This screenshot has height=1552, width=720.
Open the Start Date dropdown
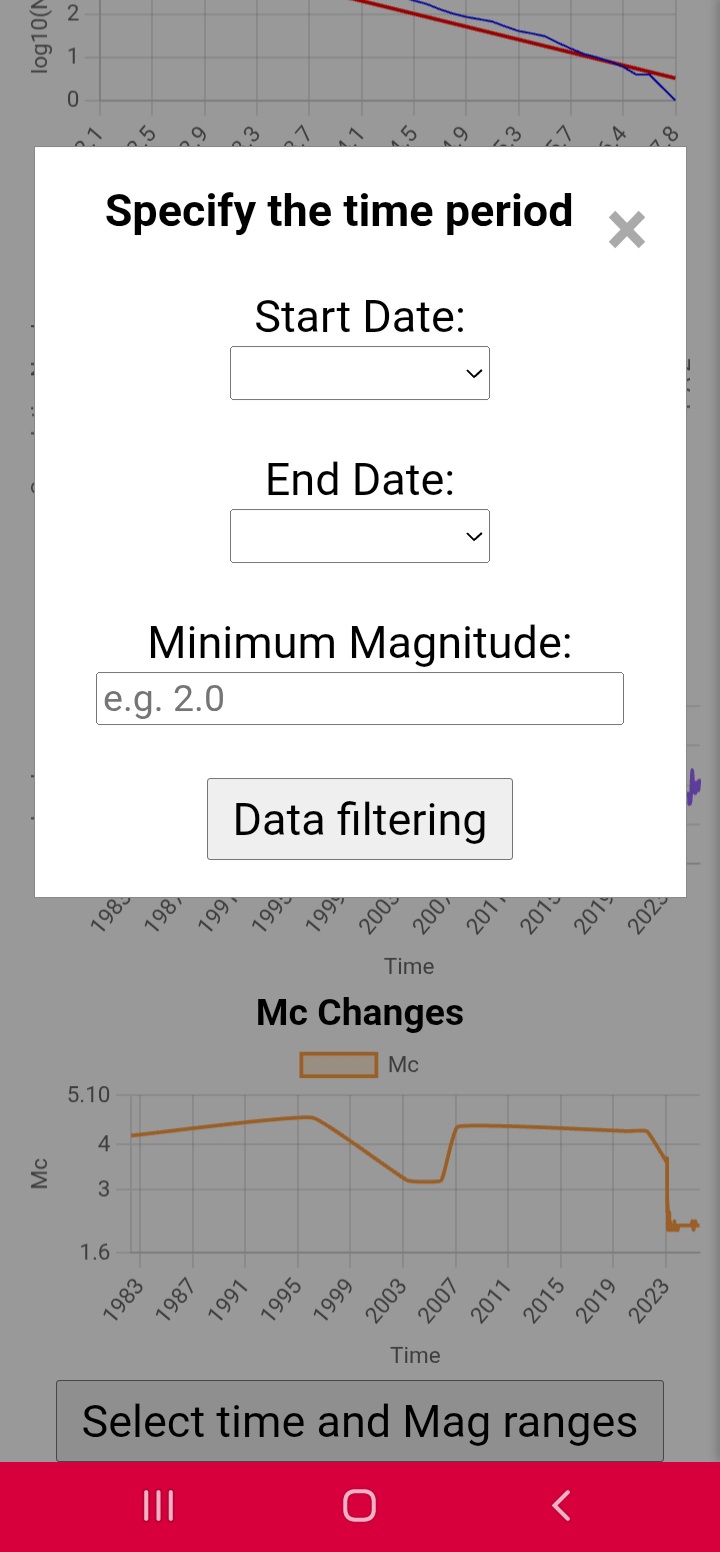[x=360, y=373]
